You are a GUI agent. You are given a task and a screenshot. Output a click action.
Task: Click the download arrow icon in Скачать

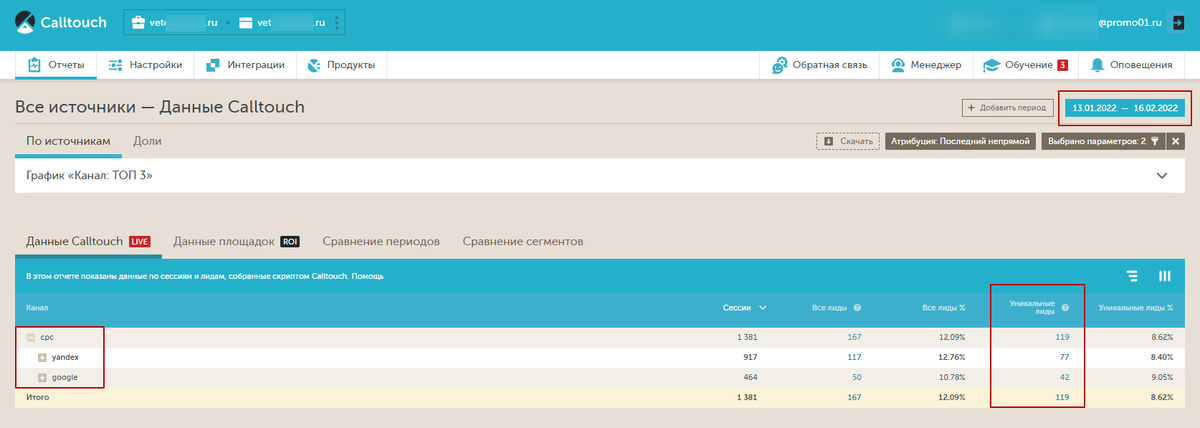pos(828,141)
